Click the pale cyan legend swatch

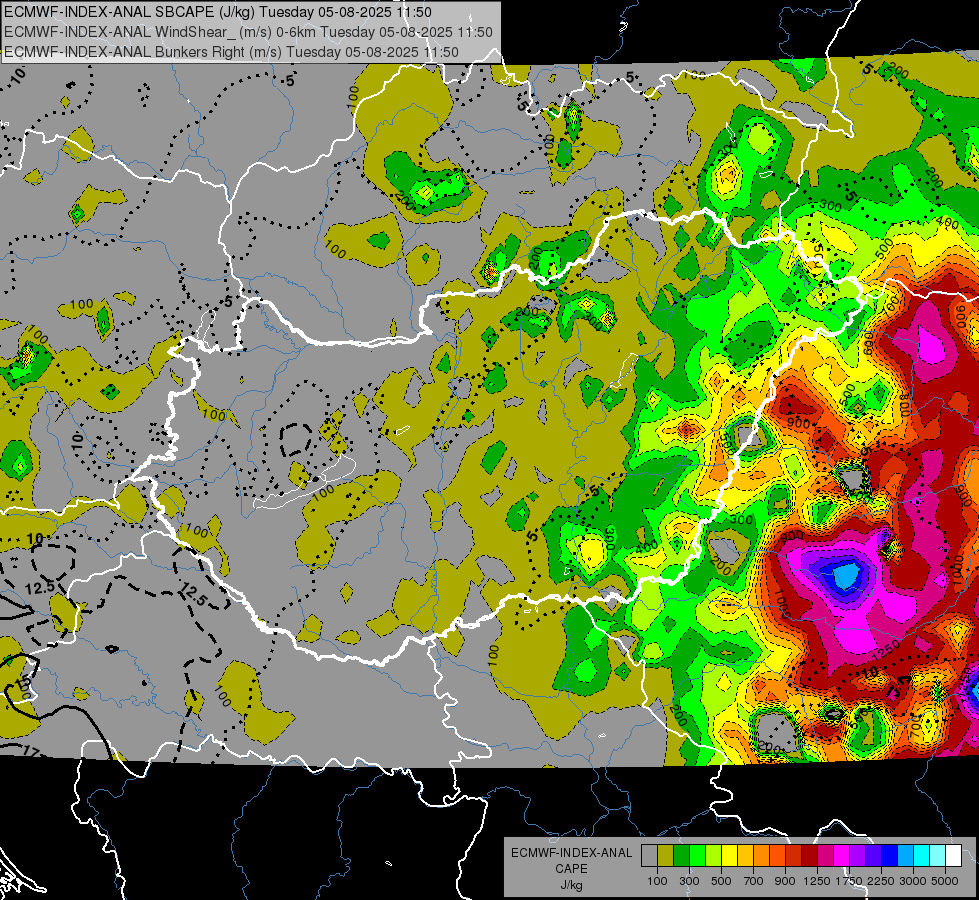coord(938,856)
